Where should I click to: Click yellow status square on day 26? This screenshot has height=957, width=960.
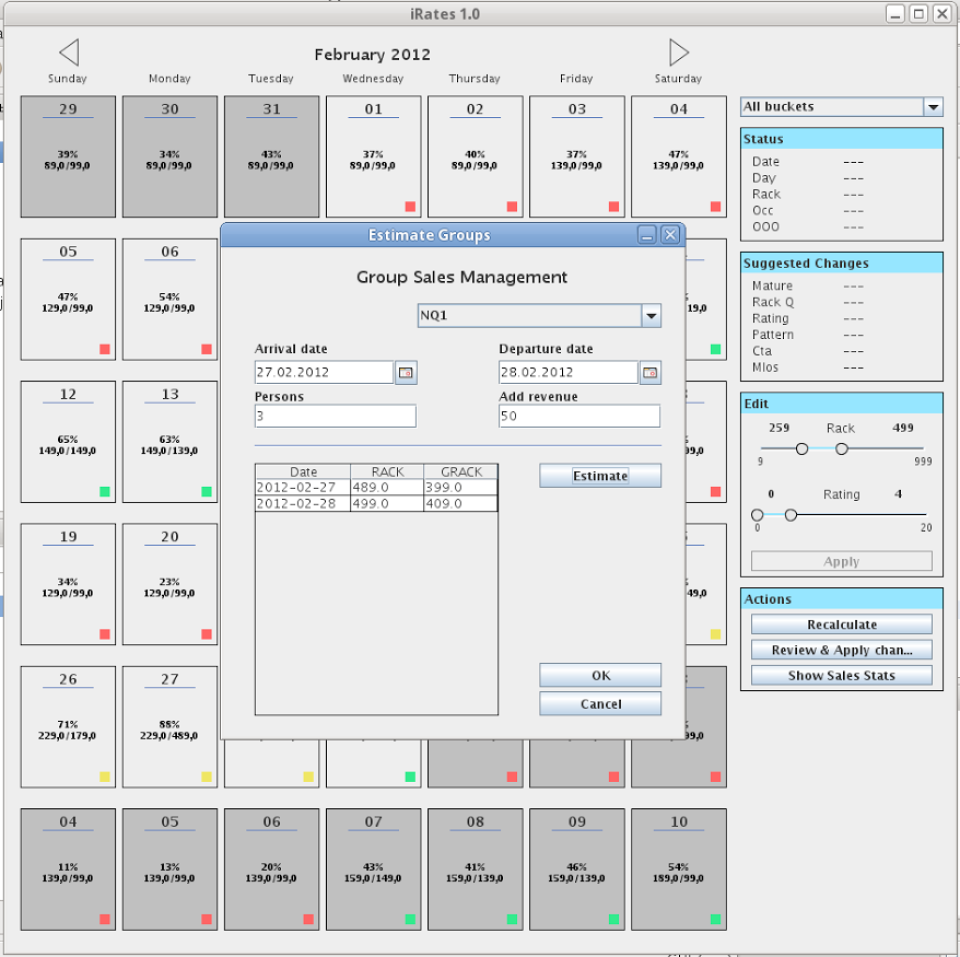(x=105, y=777)
